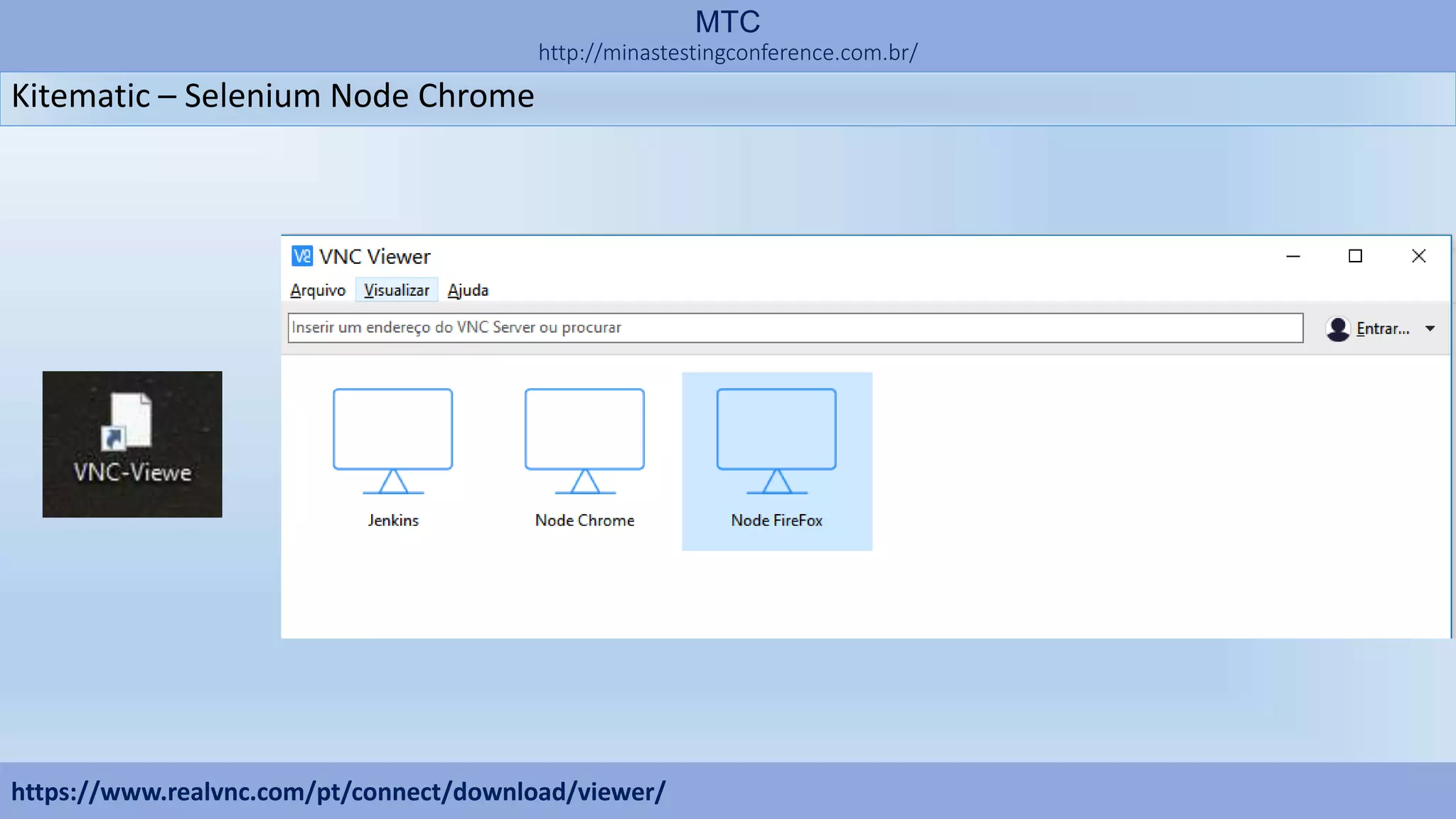Screen dimensions: 1456x819
Task: Minimize the VNC Viewer window
Action: 1293,256
